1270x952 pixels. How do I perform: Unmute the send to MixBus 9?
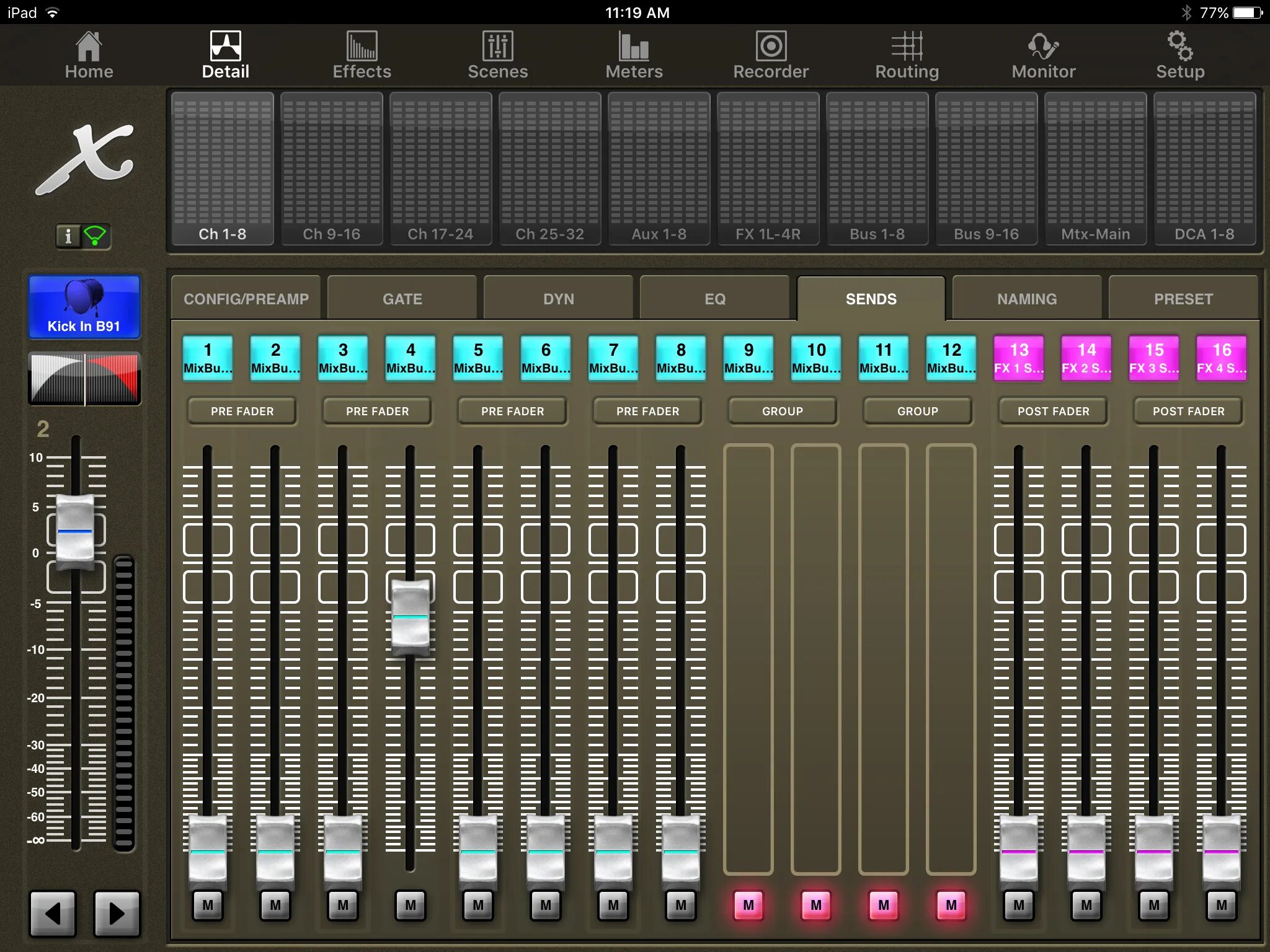coord(748,905)
